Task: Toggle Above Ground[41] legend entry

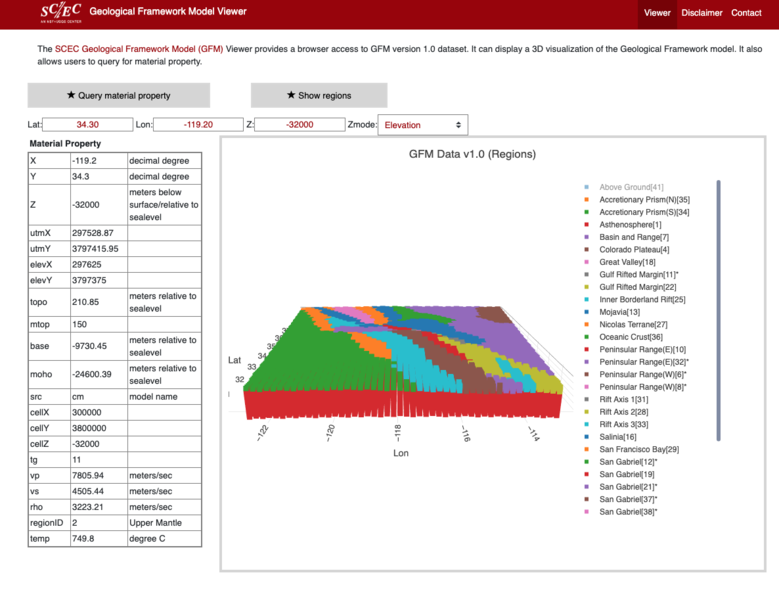Action: 624,187
